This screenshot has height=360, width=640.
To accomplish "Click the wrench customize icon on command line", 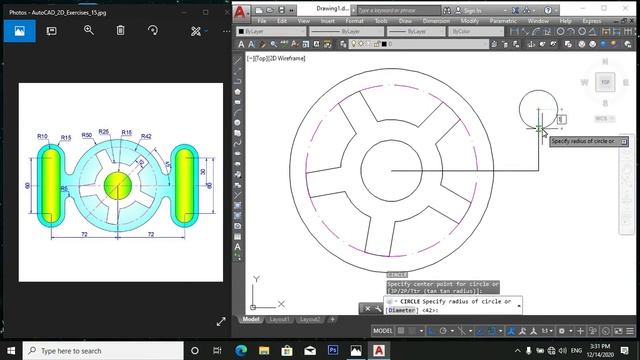I will (x=378, y=309).
